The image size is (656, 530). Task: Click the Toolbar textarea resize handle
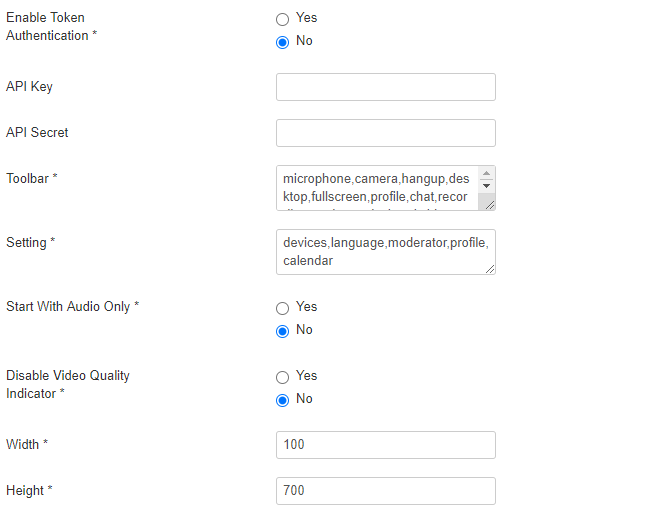click(x=489, y=203)
